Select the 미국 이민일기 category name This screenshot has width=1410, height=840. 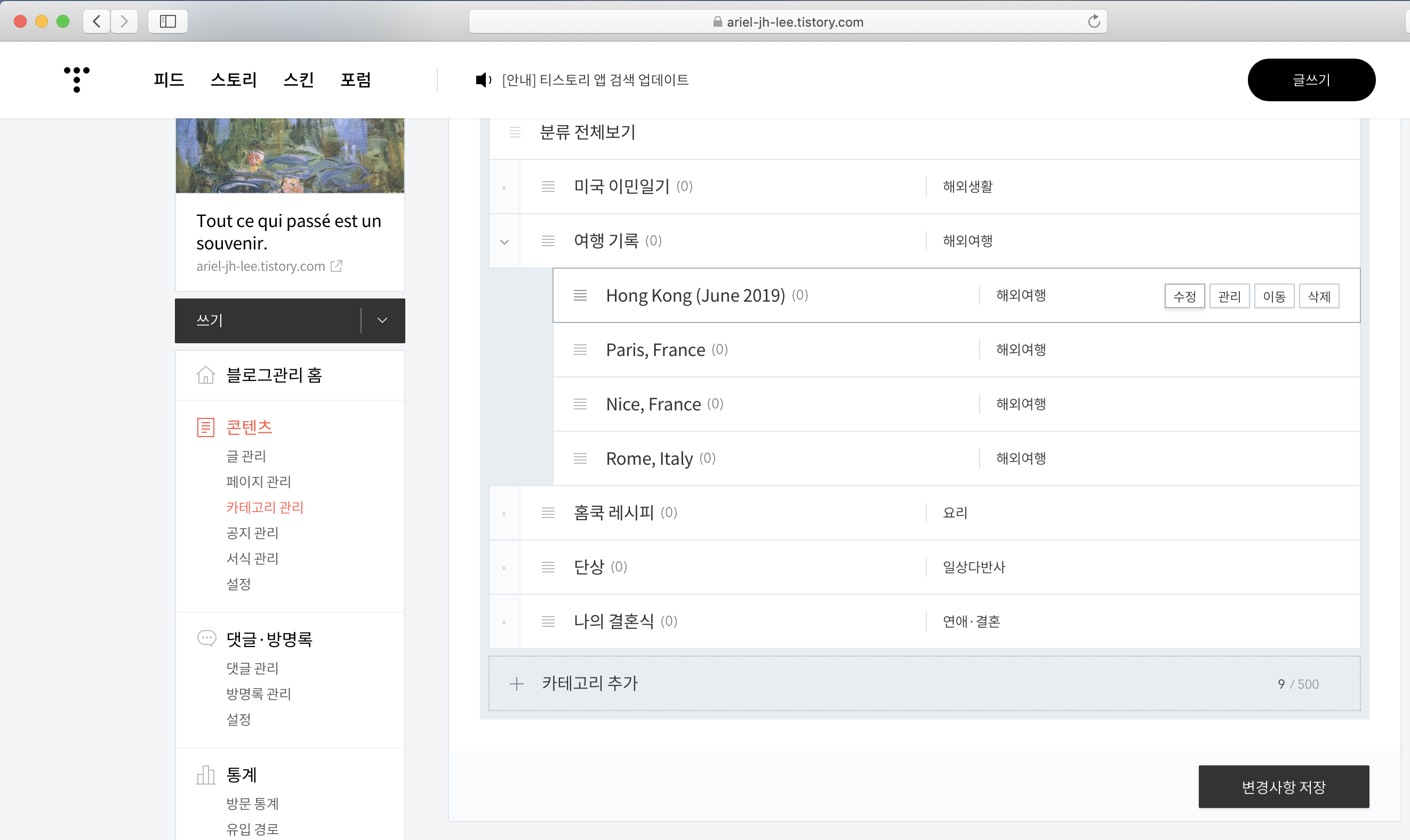click(x=621, y=186)
